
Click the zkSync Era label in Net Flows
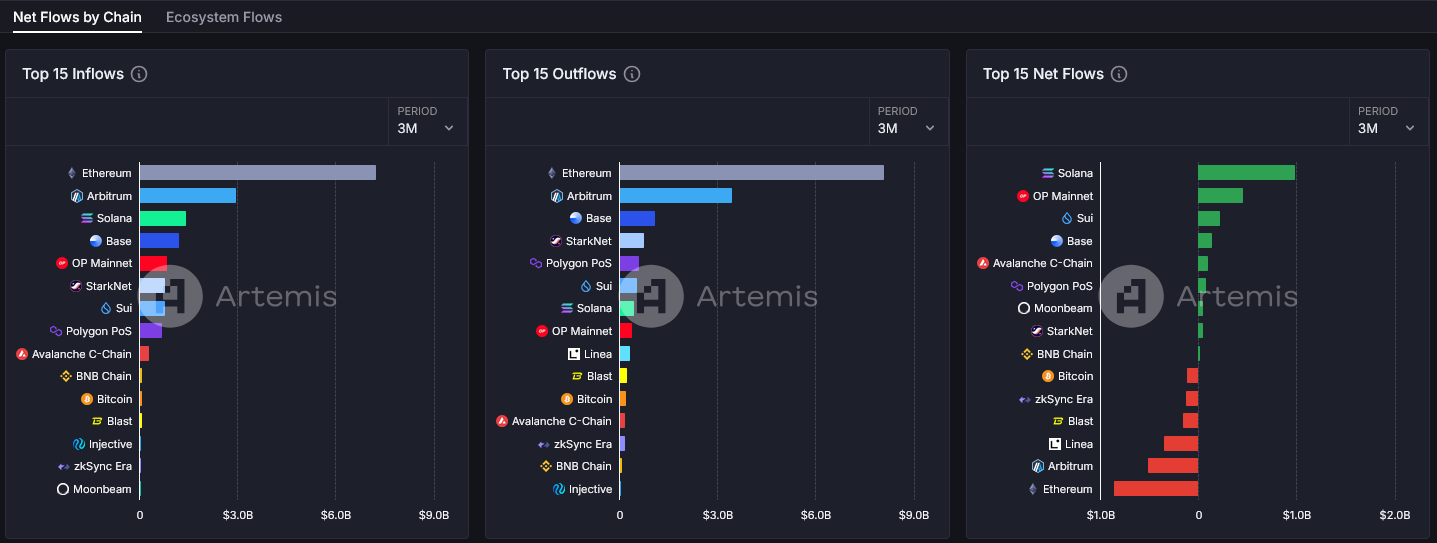click(x=1064, y=399)
